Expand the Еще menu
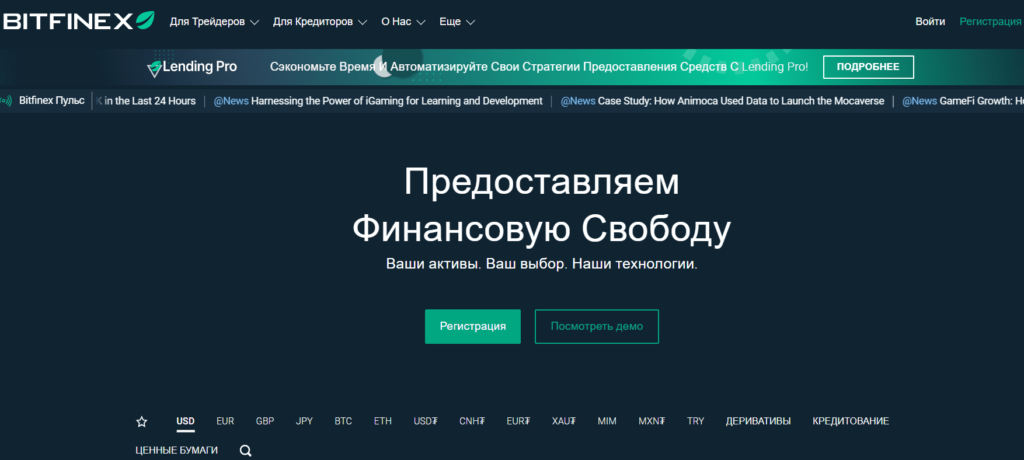1024x460 pixels. coord(457,22)
